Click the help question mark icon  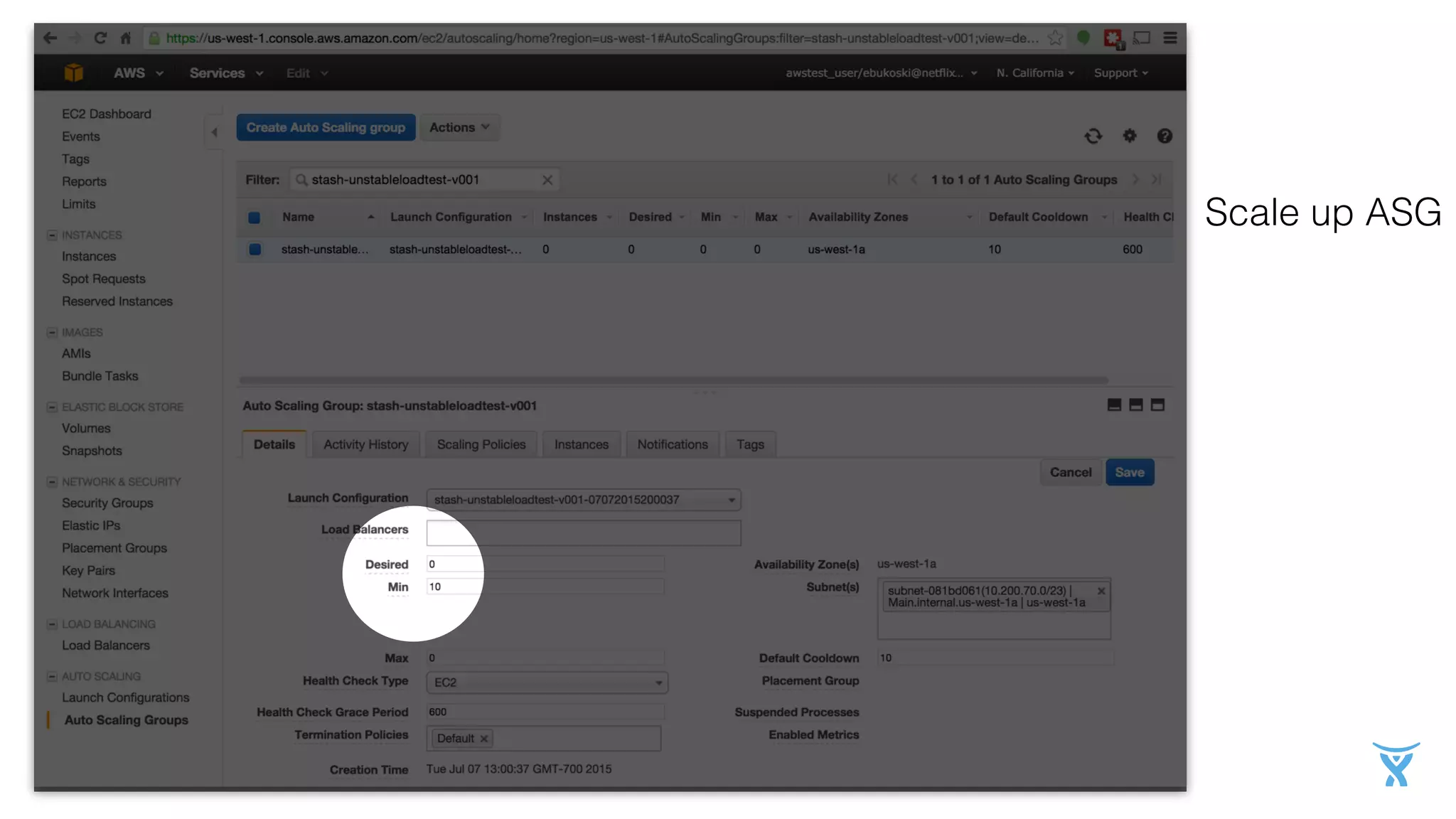click(1164, 136)
